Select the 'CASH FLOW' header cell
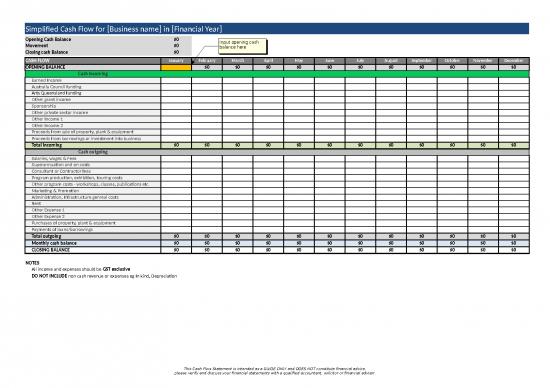Image resolution: width=550 pixels, height=388 pixels. (93, 61)
